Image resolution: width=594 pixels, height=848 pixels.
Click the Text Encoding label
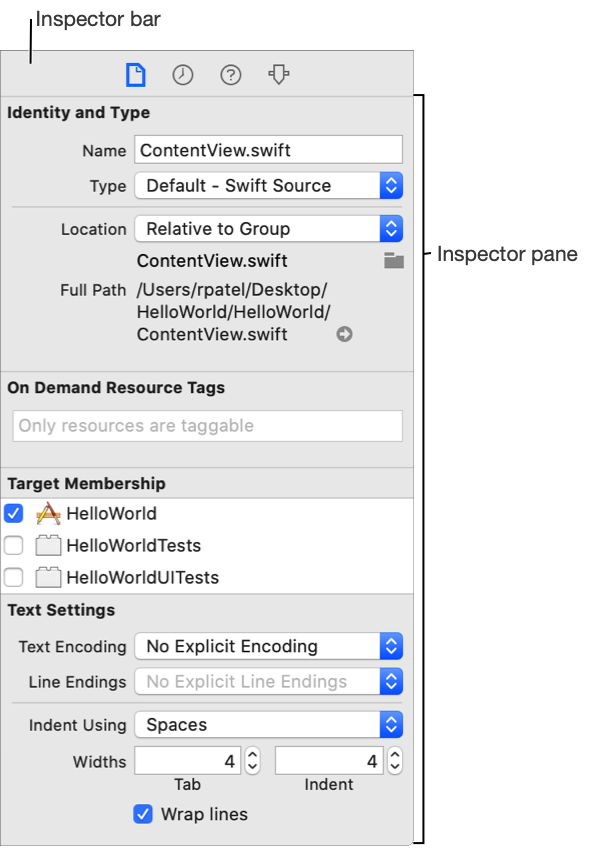pyautogui.click(x=72, y=646)
